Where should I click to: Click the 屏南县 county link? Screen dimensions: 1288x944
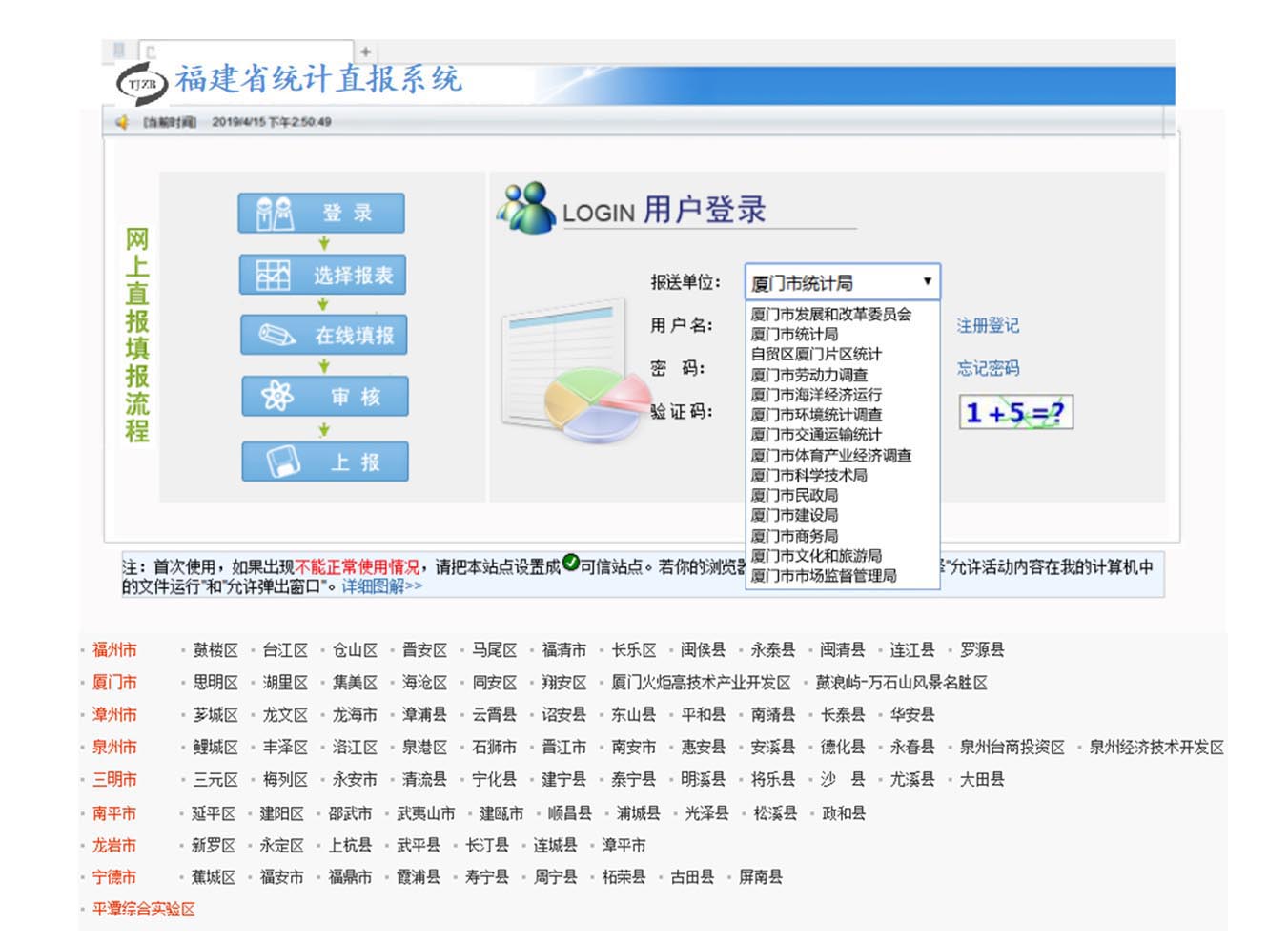(761, 877)
